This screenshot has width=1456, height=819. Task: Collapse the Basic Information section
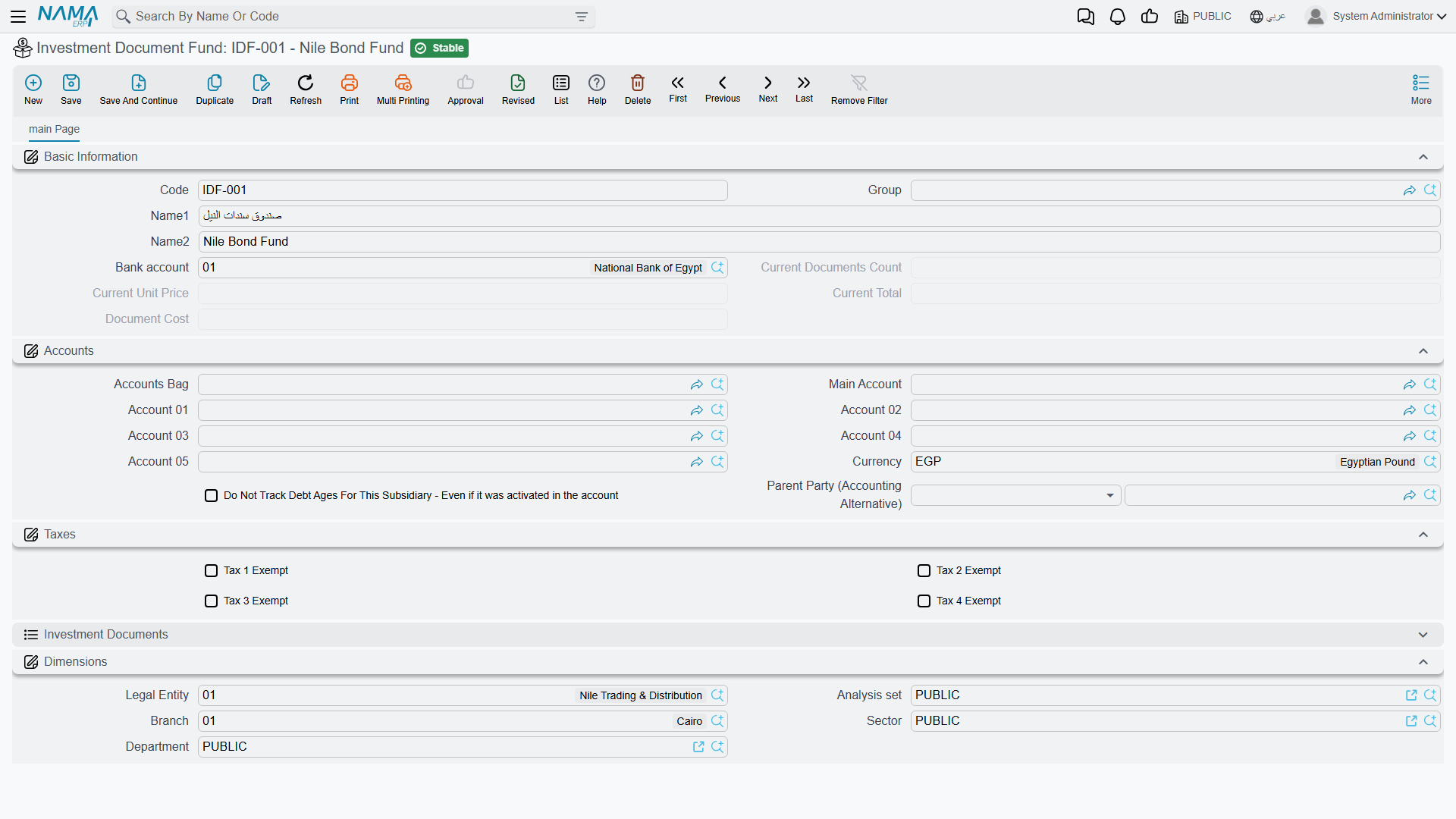pyautogui.click(x=1423, y=157)
